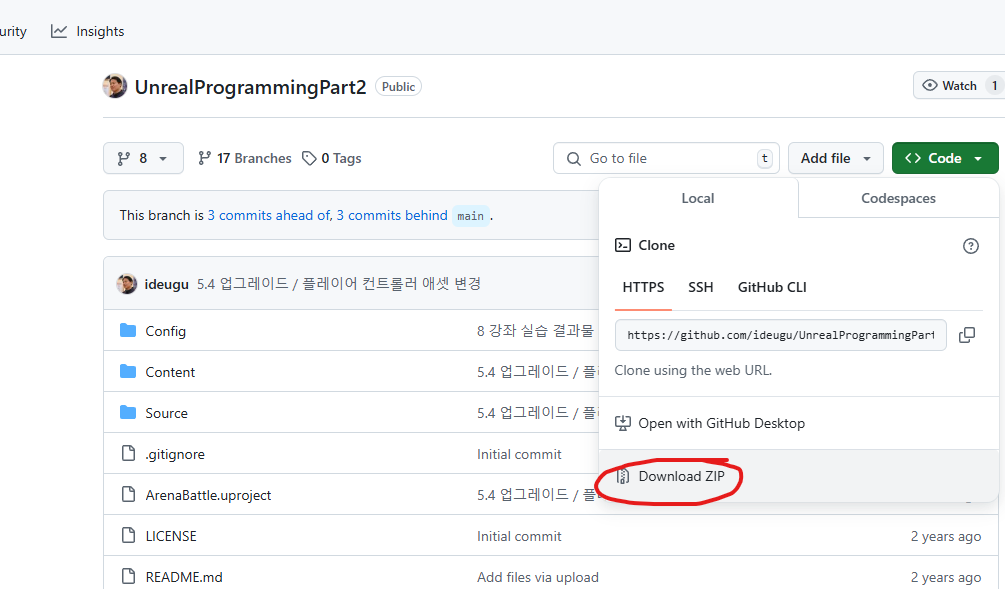Viewport: 1005px width, 589px height.
Task: Click the Insights graph icon
Action: coord(59,31)
